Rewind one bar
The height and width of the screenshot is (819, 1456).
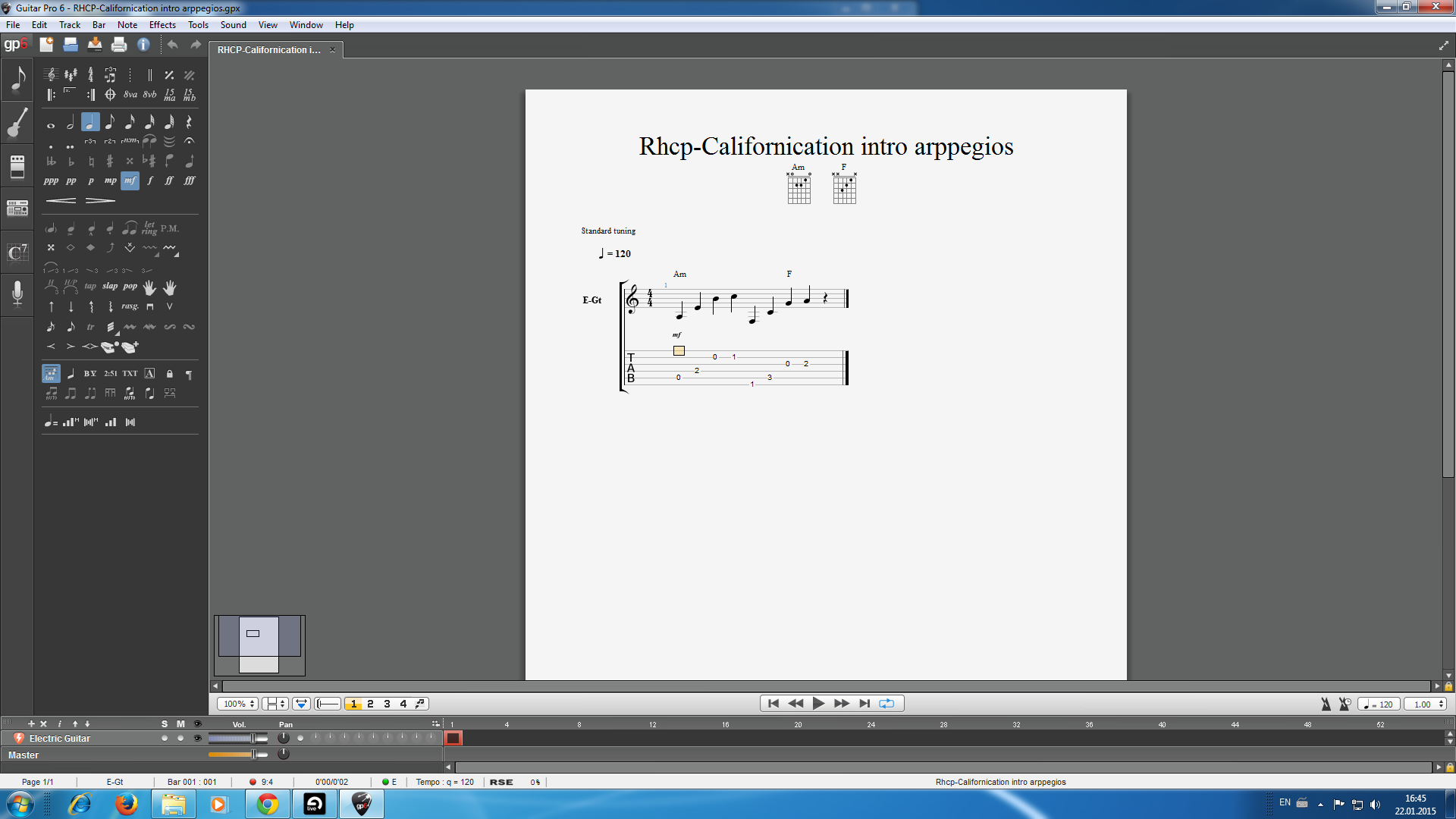pos(795,704)
